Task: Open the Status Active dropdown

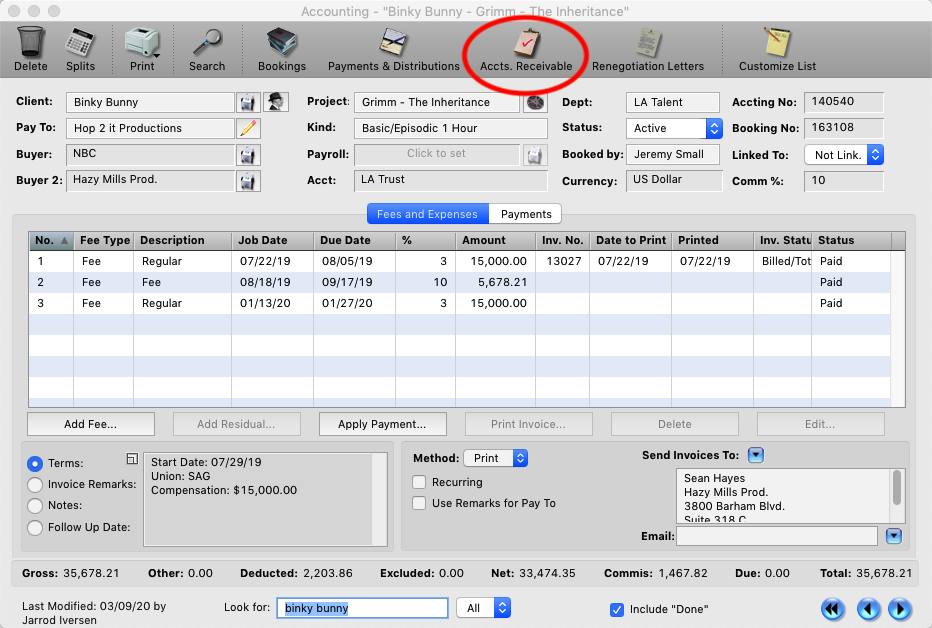Action: point(674,128)
